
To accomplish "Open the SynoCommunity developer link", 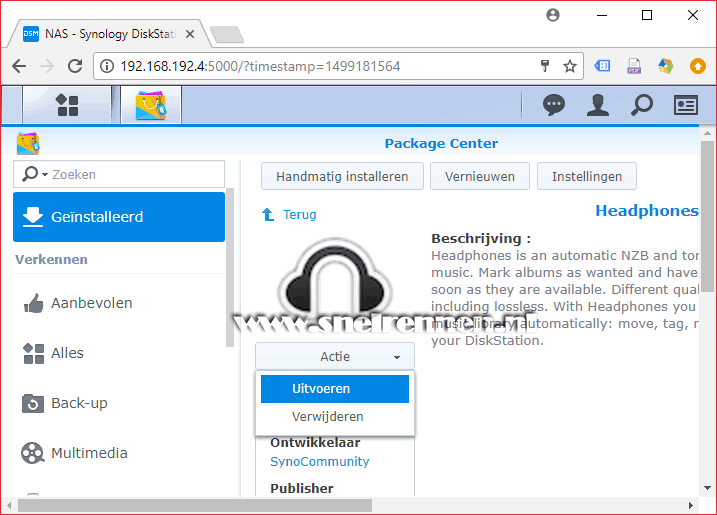I will tap(320, 461).
